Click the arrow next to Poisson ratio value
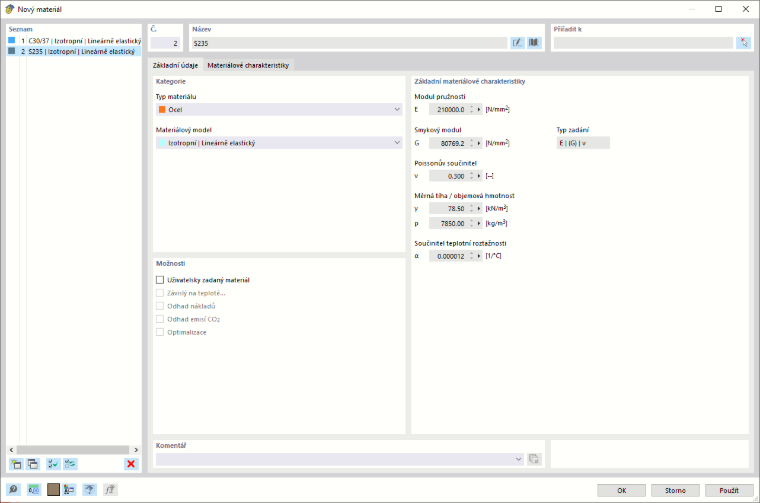Viewport: 760px width, 503px height. point(479,176)
